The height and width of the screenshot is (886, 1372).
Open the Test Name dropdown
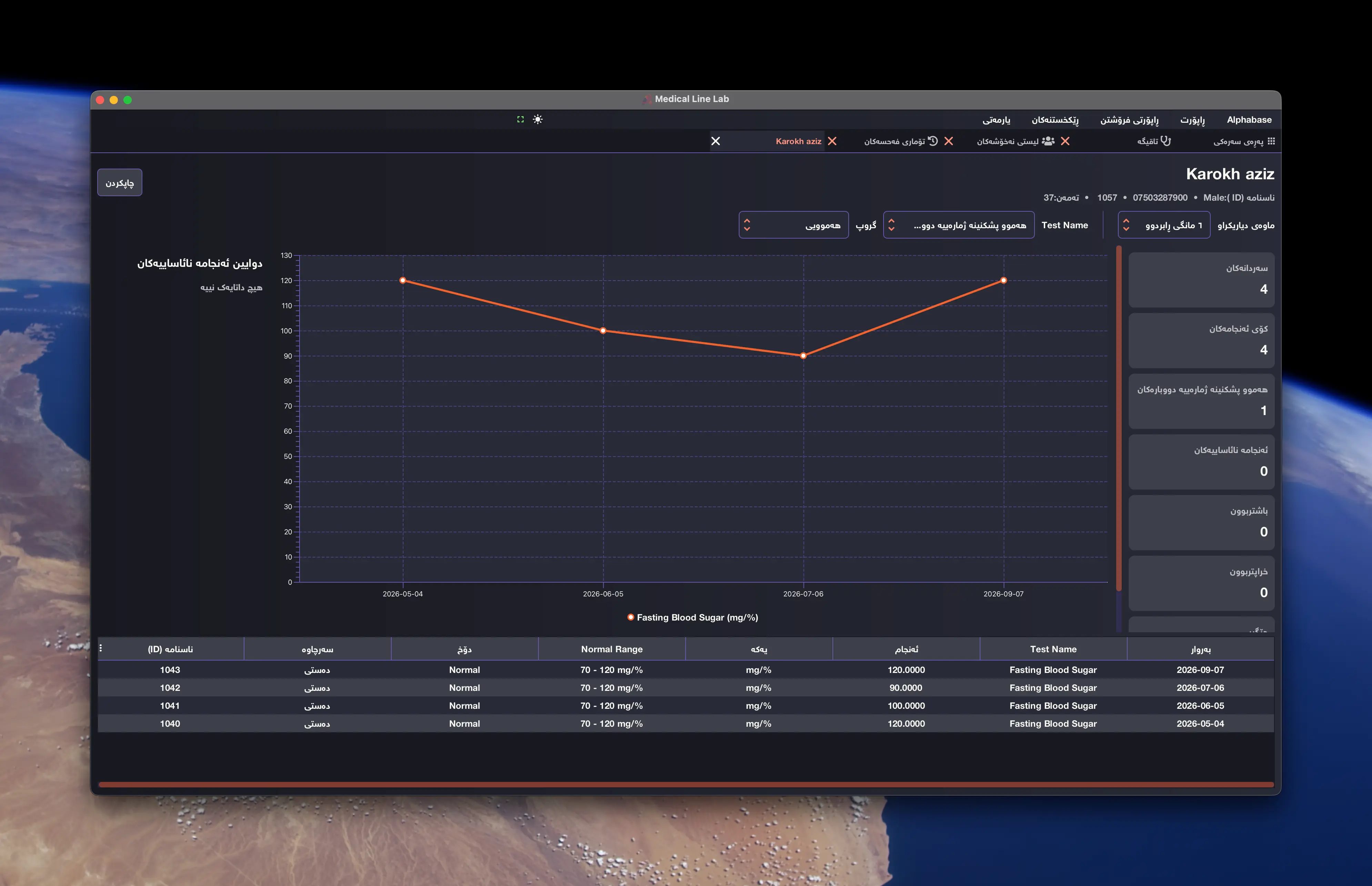coord(958,225)
